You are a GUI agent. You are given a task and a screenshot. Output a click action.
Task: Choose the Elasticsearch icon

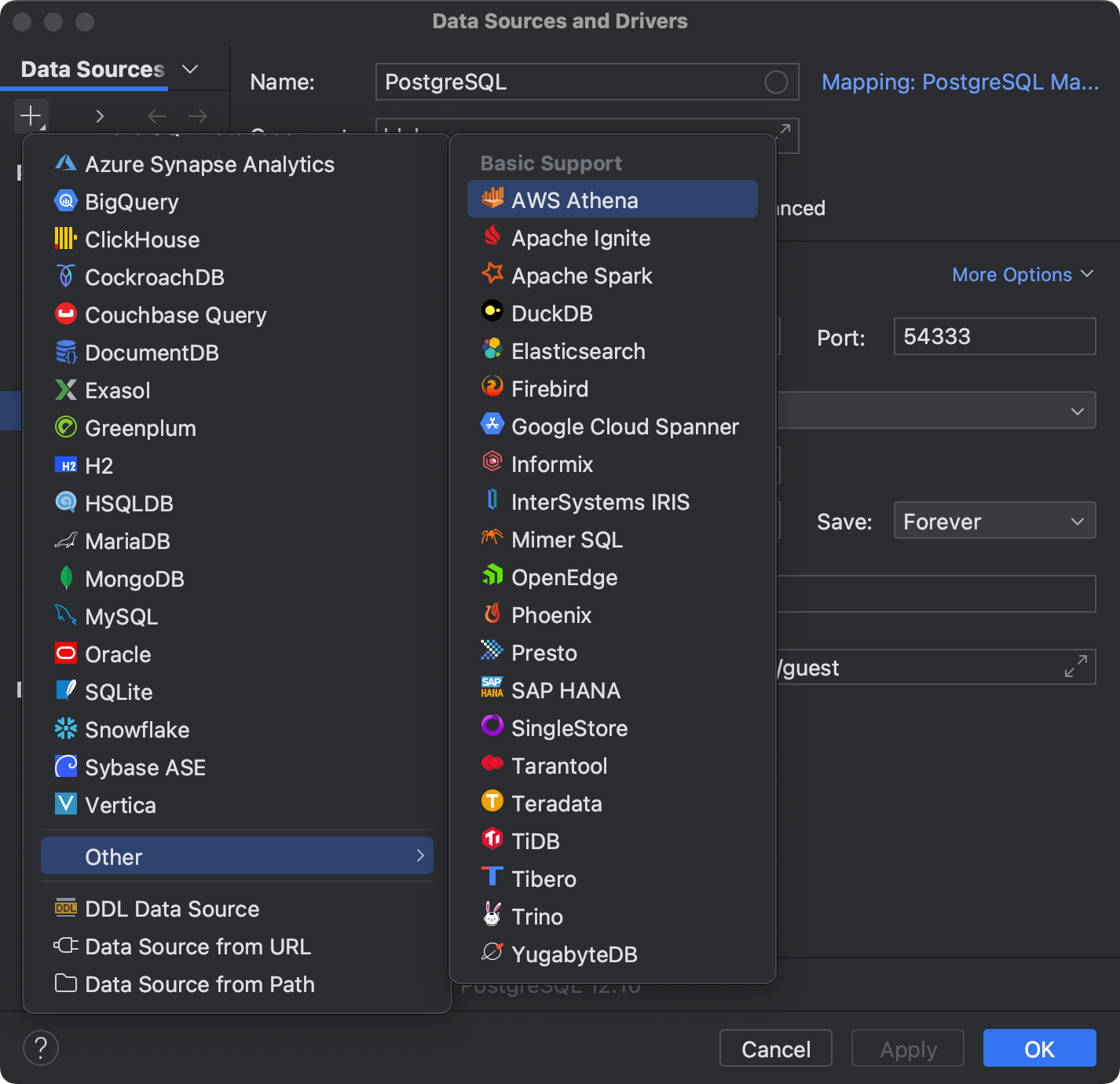click(492, 349)
